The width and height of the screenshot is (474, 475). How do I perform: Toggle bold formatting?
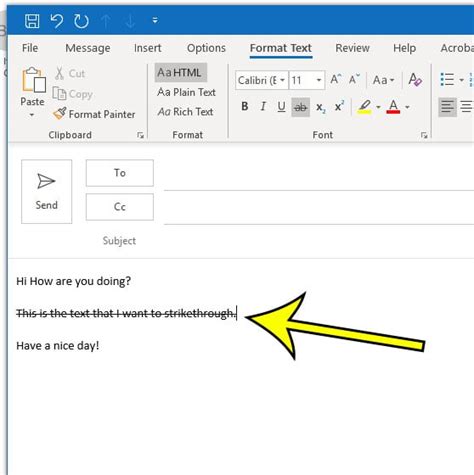click(x=245, y=107)
